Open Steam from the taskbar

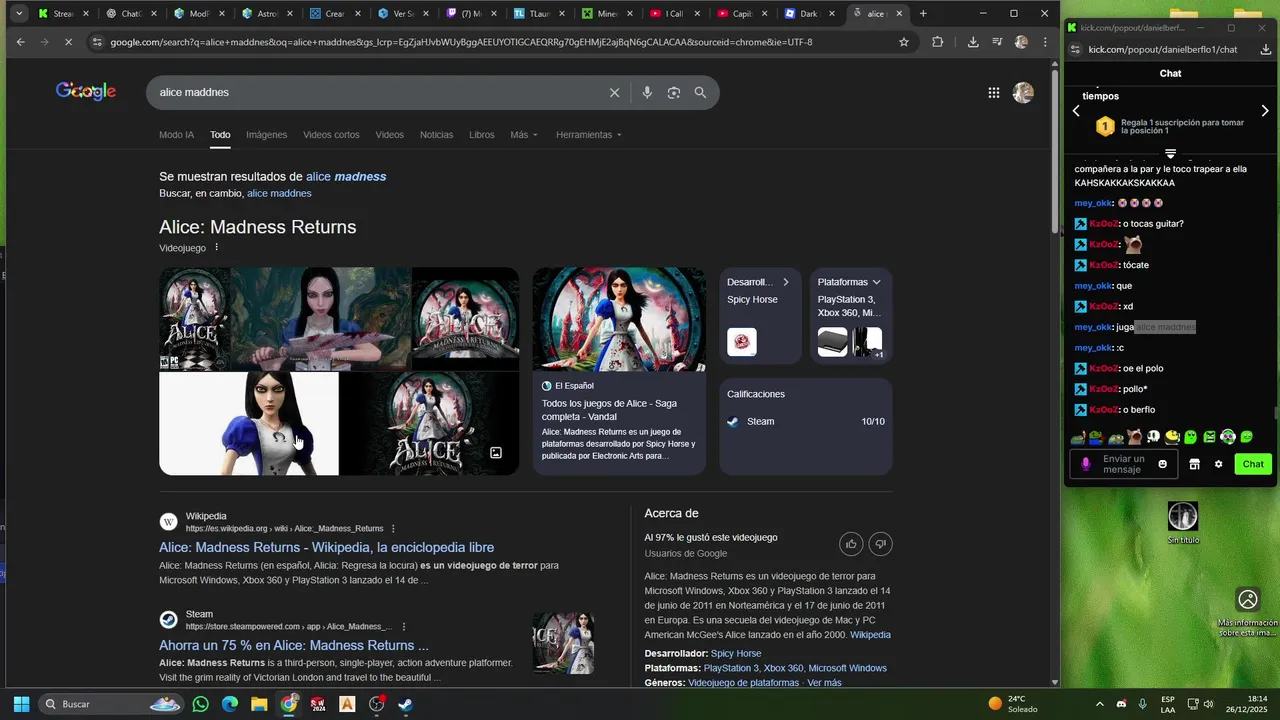click(x=406, y=704)
